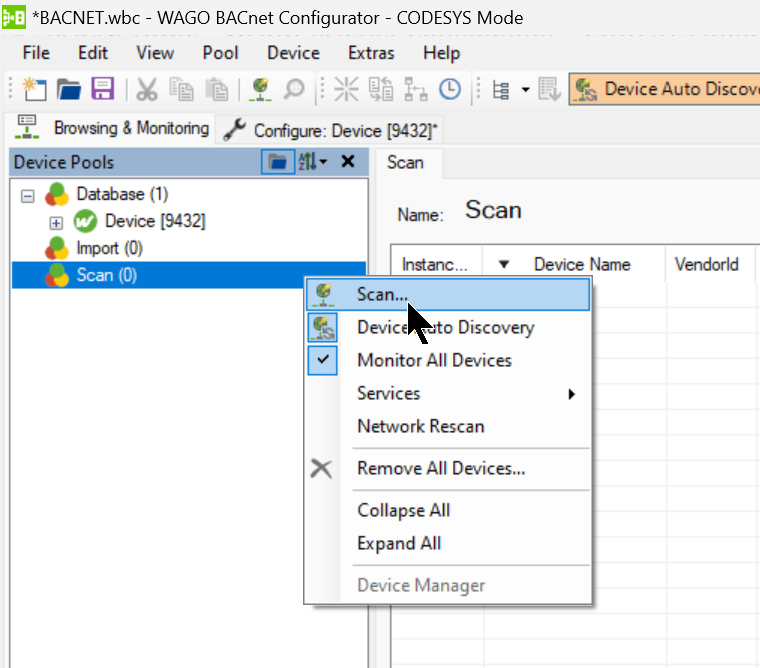Expand the Device [9432] tree node

pos(56,223)
